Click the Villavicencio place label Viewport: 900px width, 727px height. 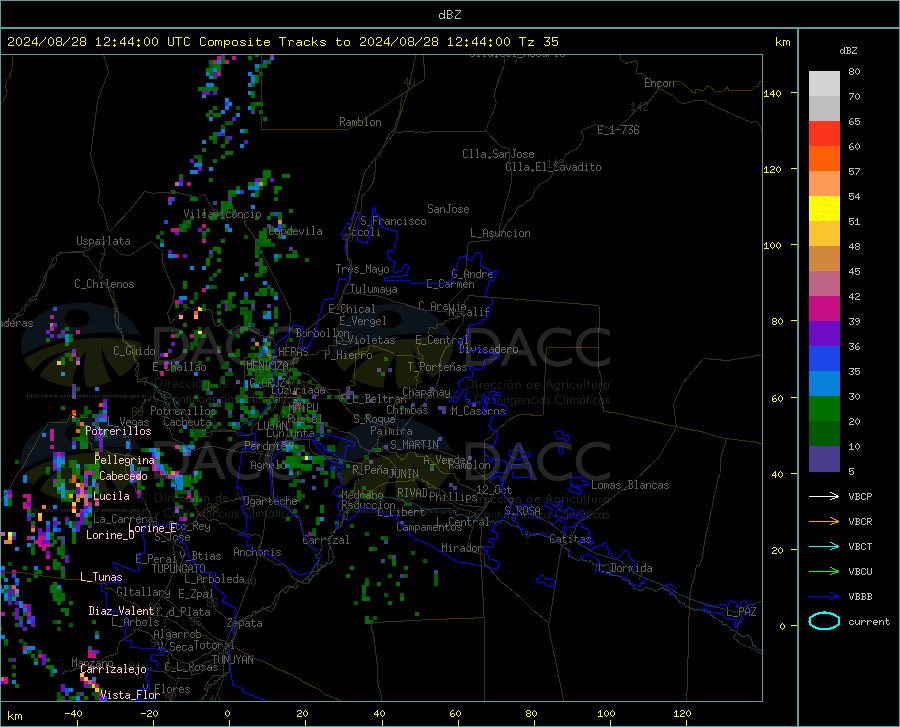222,214
